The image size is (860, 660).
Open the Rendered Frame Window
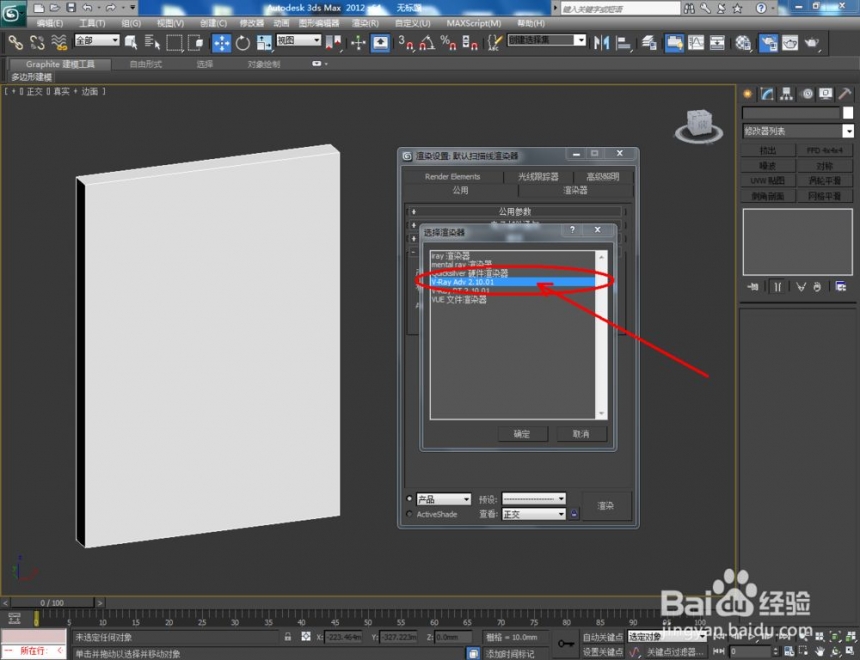(x=790, y=42)
